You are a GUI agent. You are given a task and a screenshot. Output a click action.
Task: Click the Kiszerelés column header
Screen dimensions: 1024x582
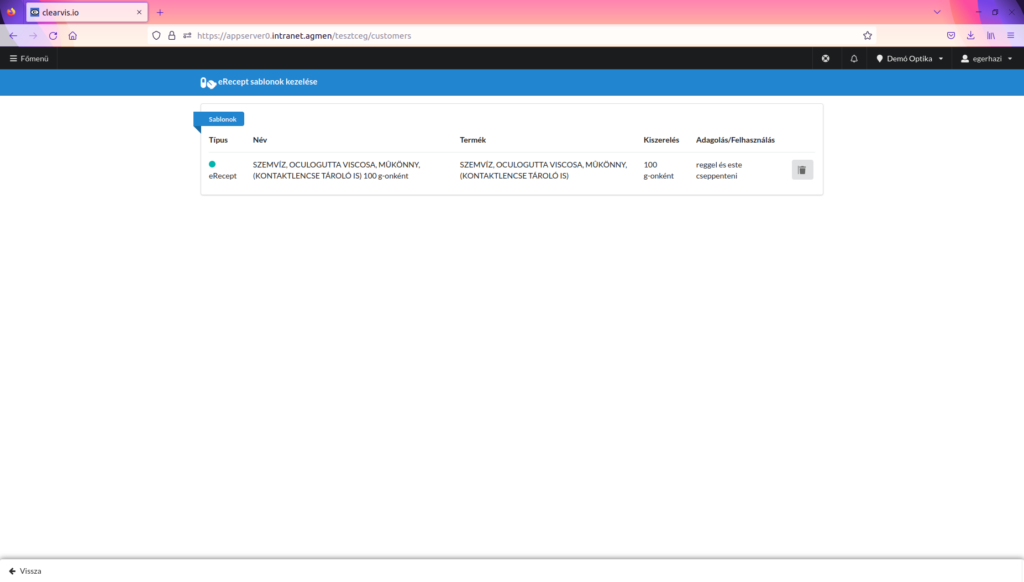tap(661, 140)
